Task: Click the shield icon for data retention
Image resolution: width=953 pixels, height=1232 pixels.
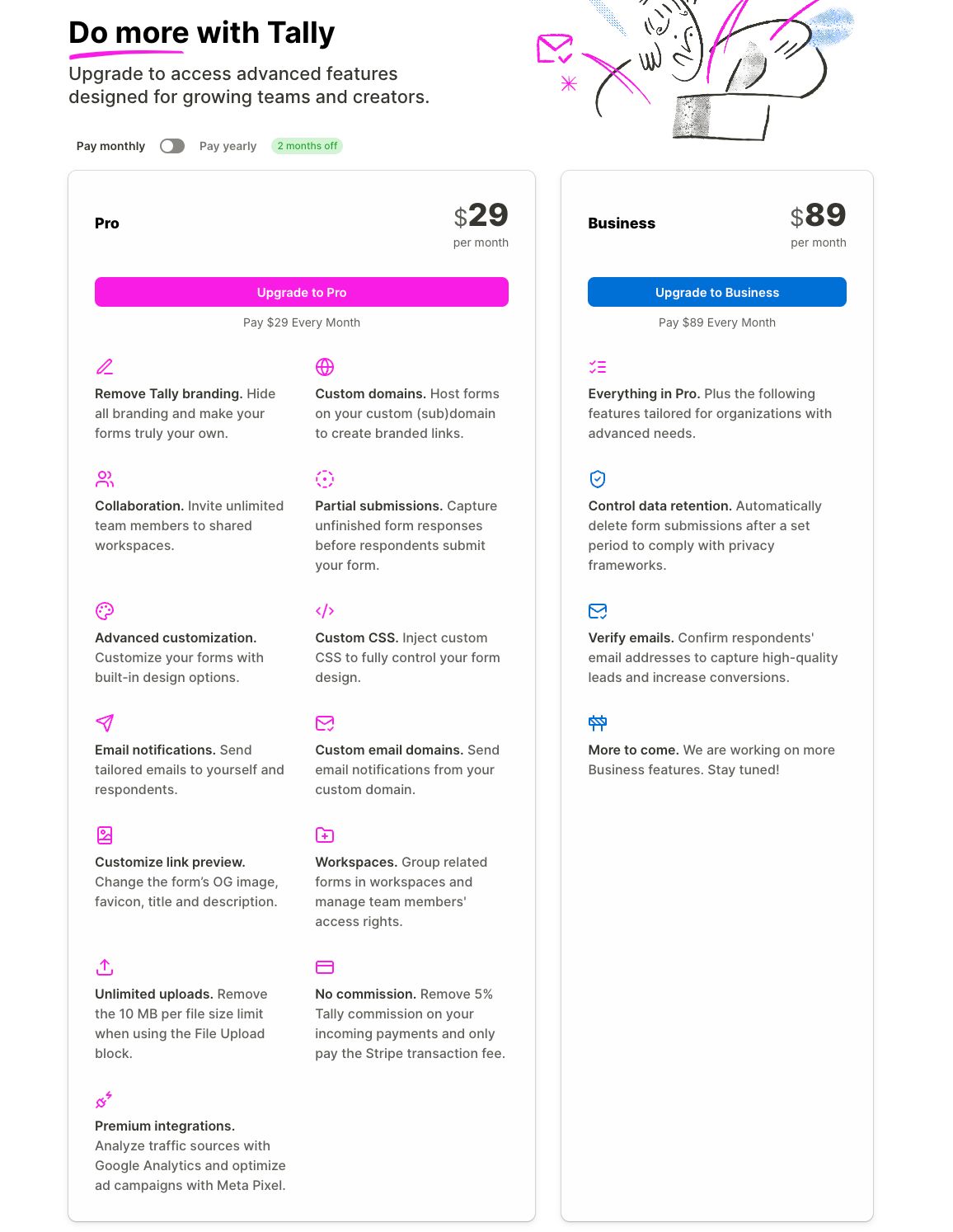Action: (598, 479)
